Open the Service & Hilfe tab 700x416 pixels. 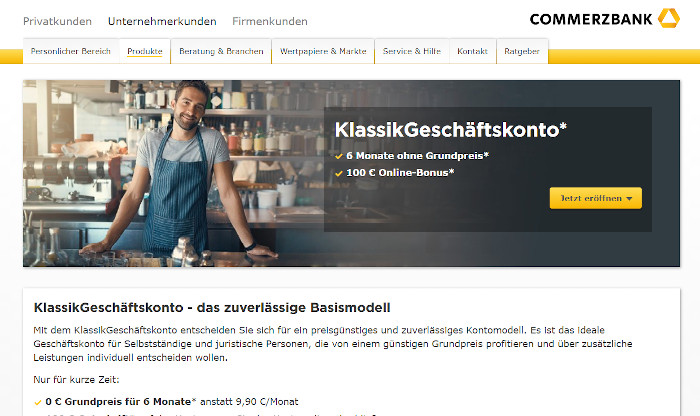(x=412, y=51)
